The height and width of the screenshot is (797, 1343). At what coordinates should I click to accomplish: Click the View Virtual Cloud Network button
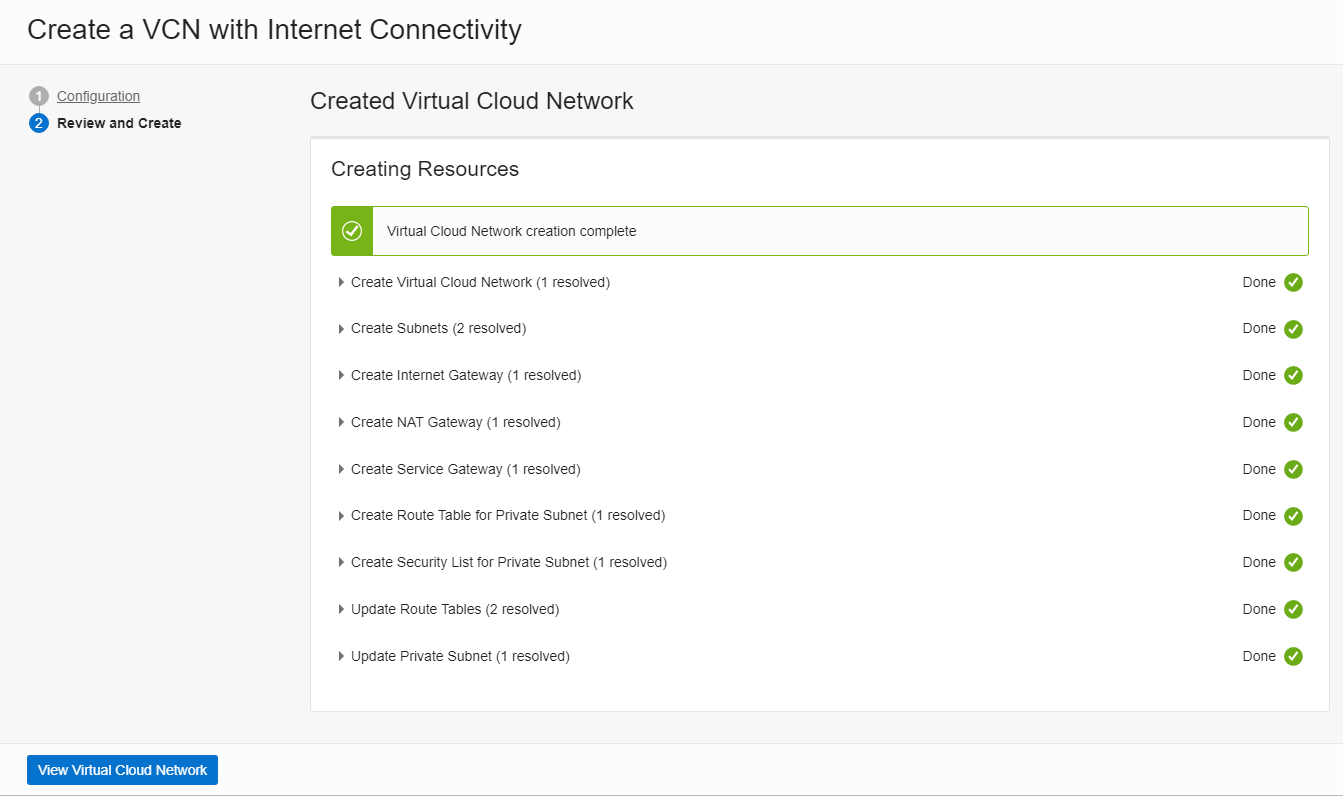point(121,769)
